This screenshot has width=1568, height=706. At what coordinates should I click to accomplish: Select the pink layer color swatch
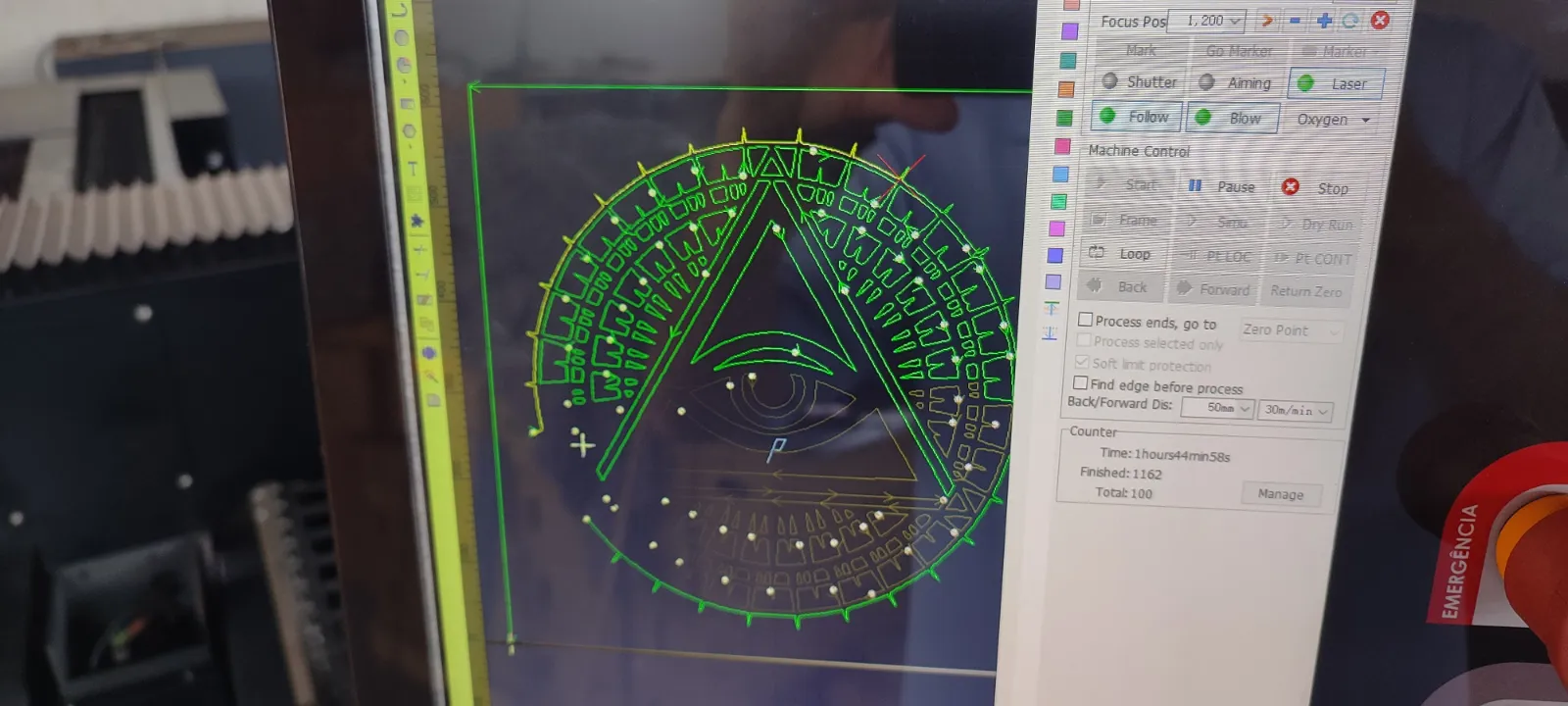coord(1062,146)
